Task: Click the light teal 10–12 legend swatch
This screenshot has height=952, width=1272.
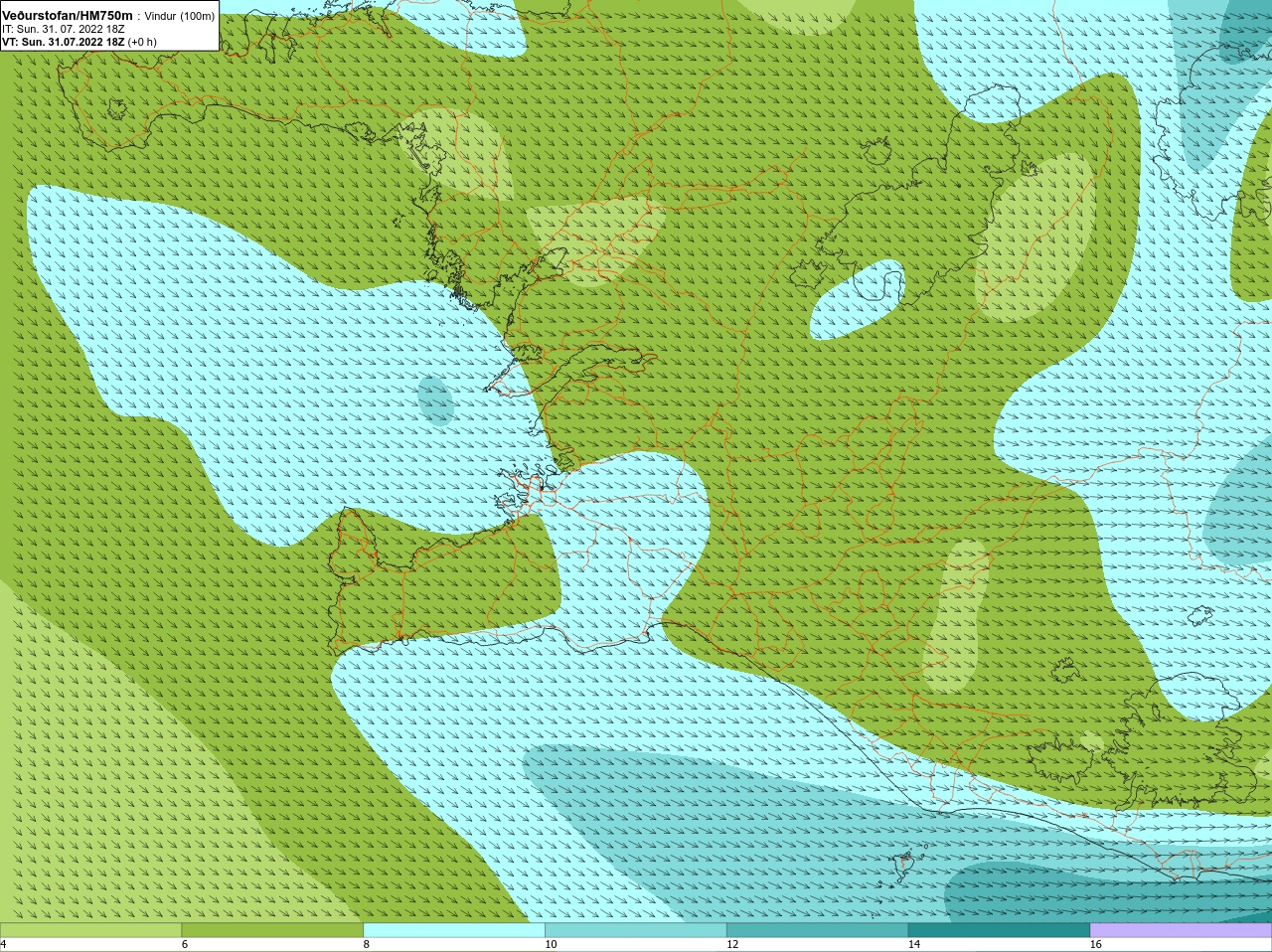Action: (x=636, y=930)
